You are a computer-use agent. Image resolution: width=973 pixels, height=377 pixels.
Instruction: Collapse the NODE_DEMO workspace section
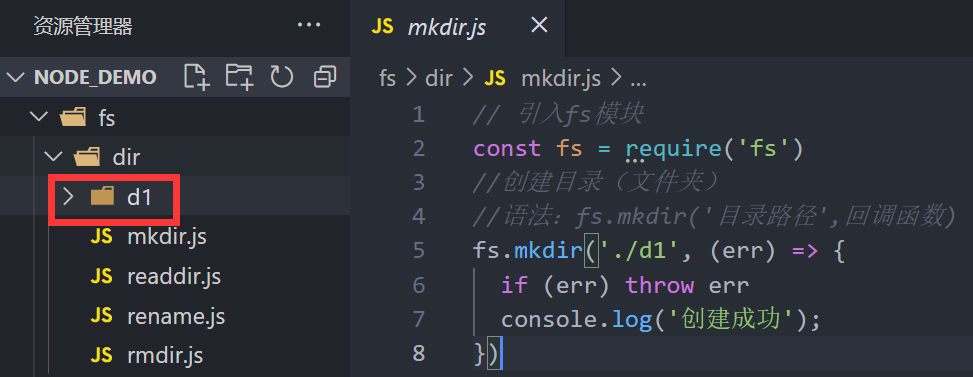pyautogui.click(x=16, y=78)
